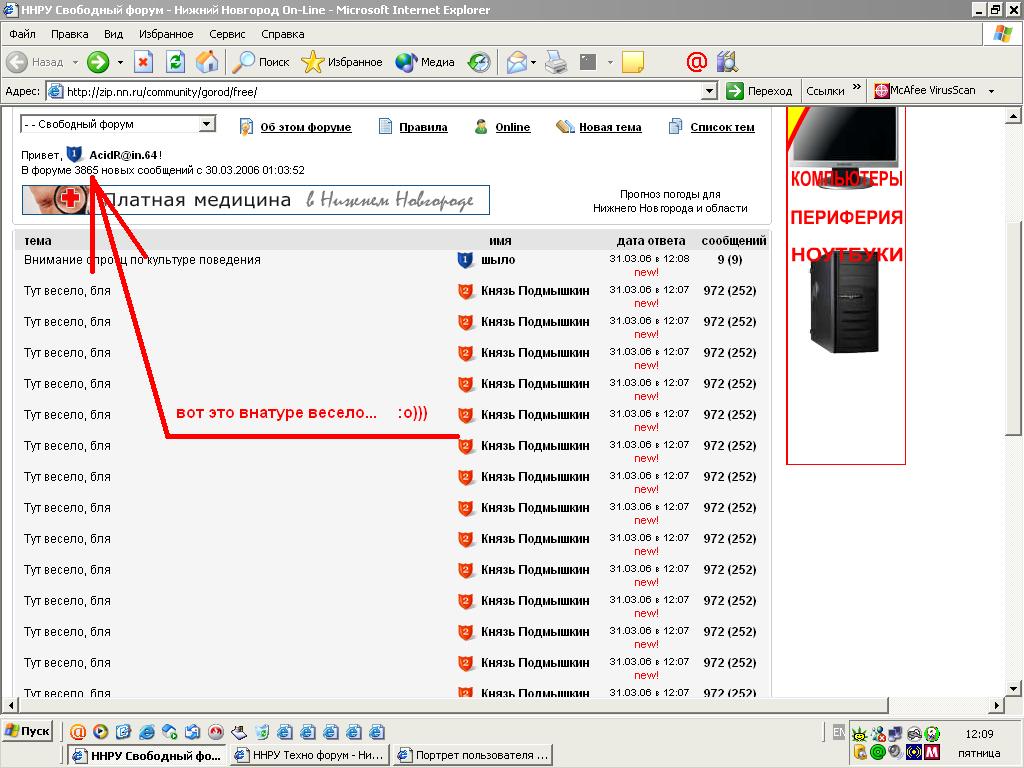Switch to ННРУ Техно форум taskbar window

[x=309, y=755]
